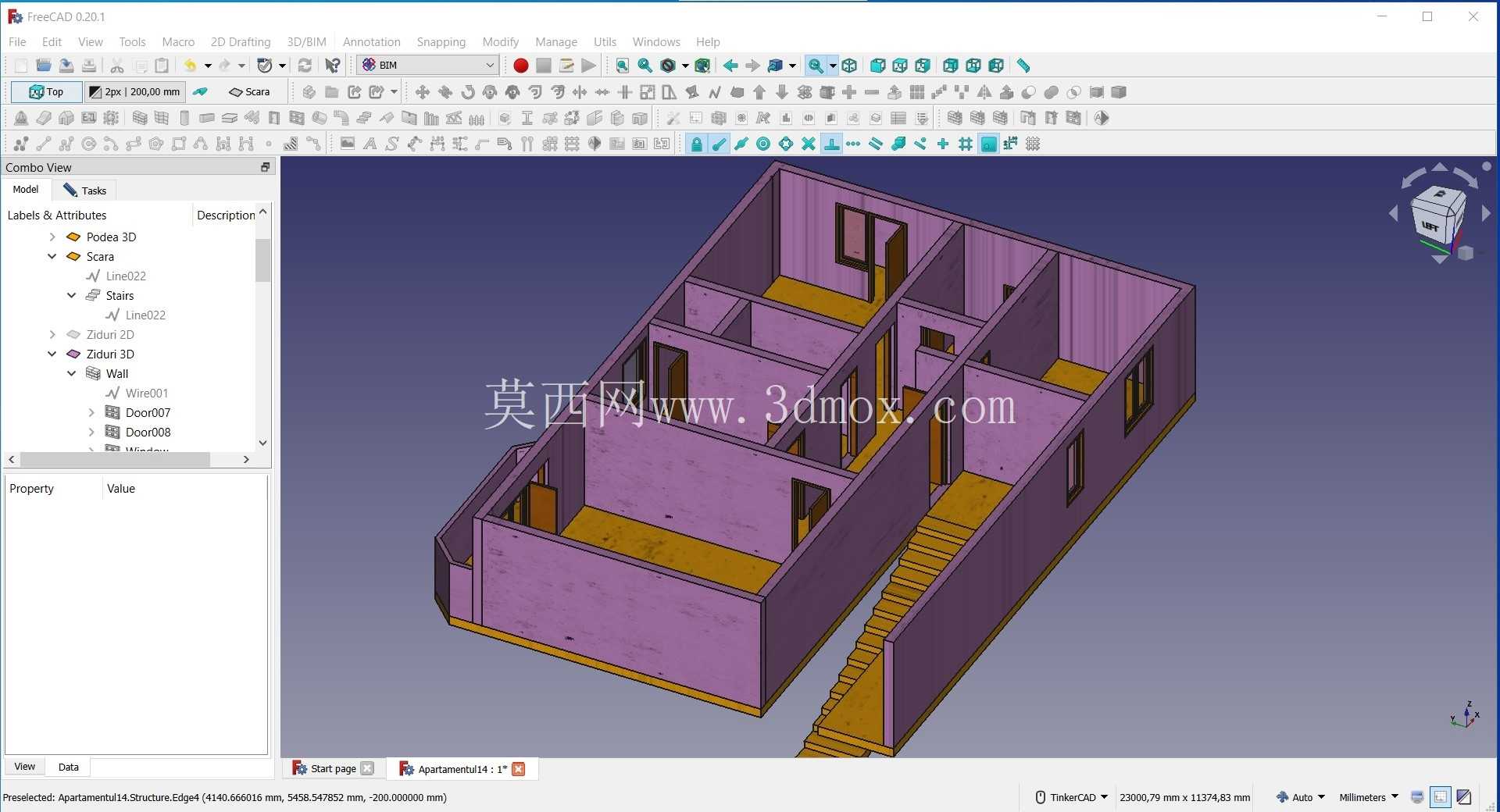The height and width of the screenshot is (812, 1500).
Task: Click the model tree vertical scrollbar
Action: (x=262, y=260)
